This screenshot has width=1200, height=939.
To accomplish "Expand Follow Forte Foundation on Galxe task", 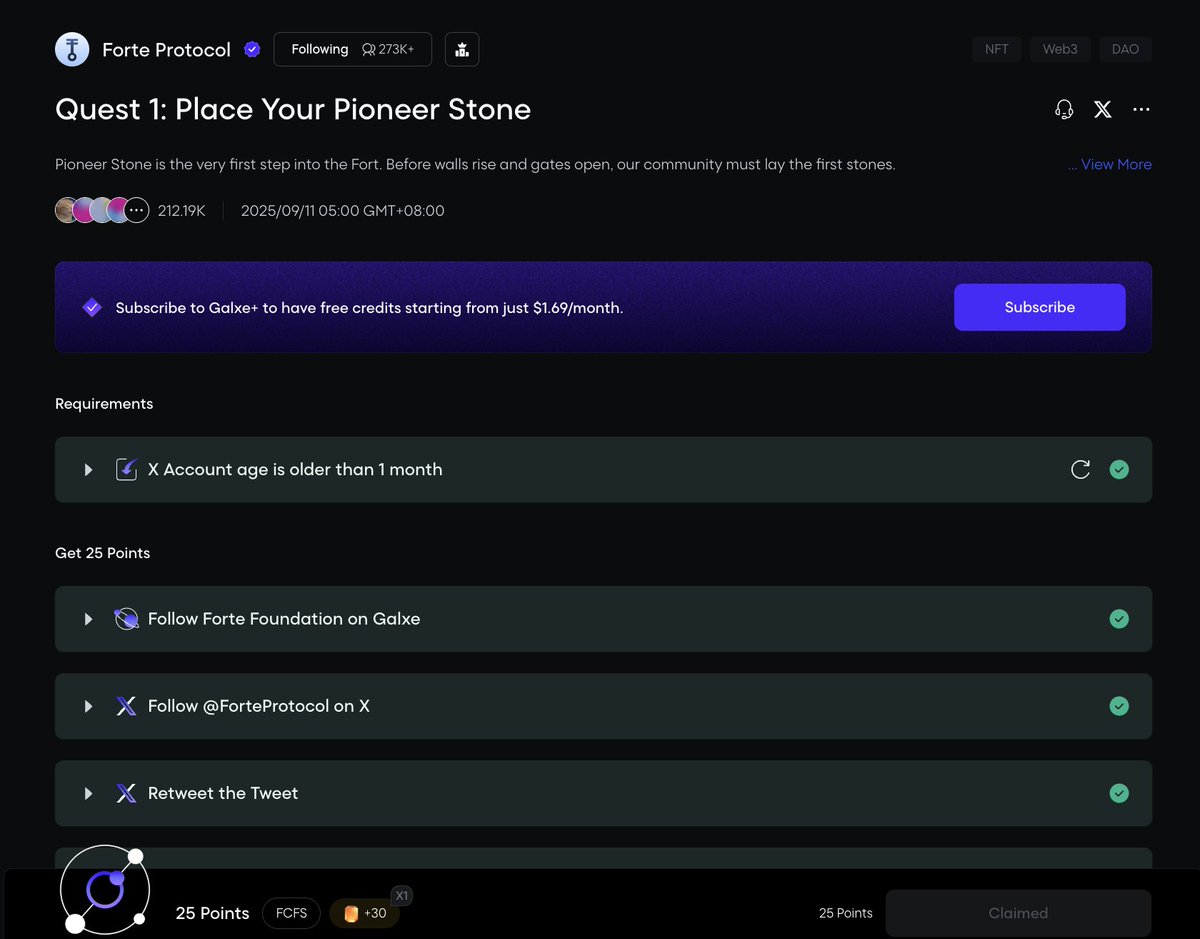I will 88,619.
